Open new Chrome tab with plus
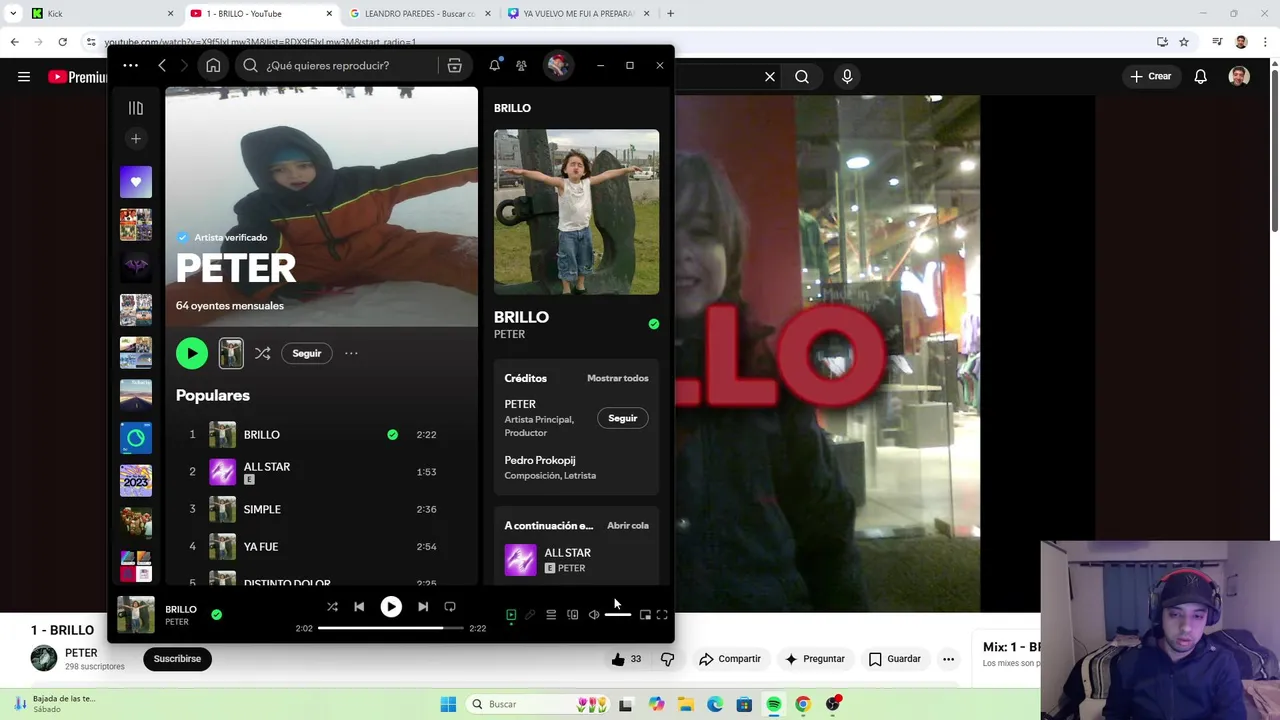Screen dimensions: 1280x720 [670, 14]
